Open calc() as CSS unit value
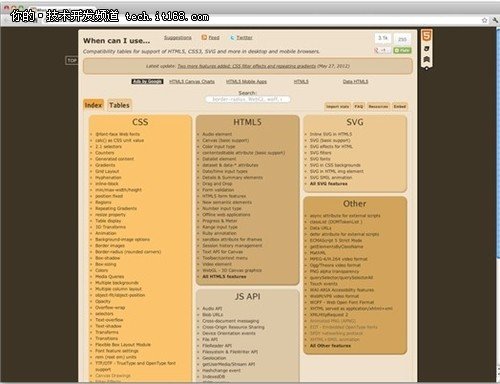 pos(119,140)
